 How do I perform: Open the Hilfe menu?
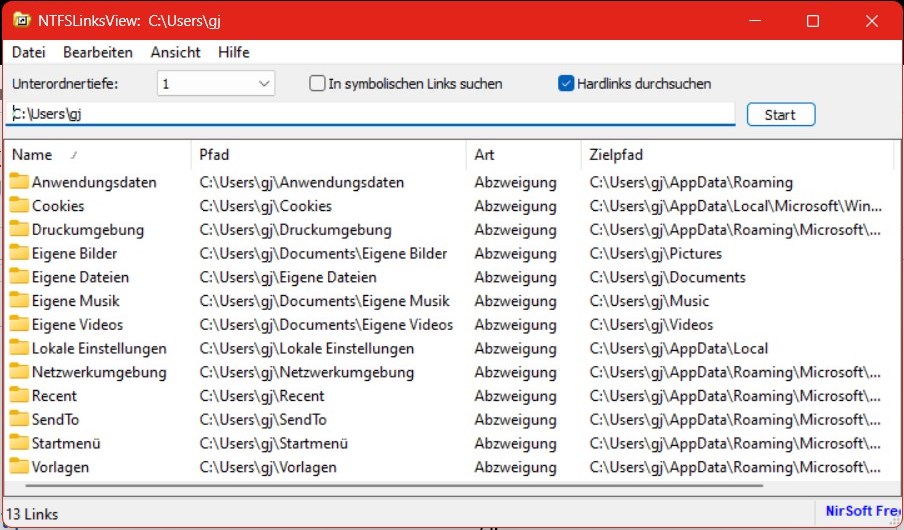tap(233, 52)
